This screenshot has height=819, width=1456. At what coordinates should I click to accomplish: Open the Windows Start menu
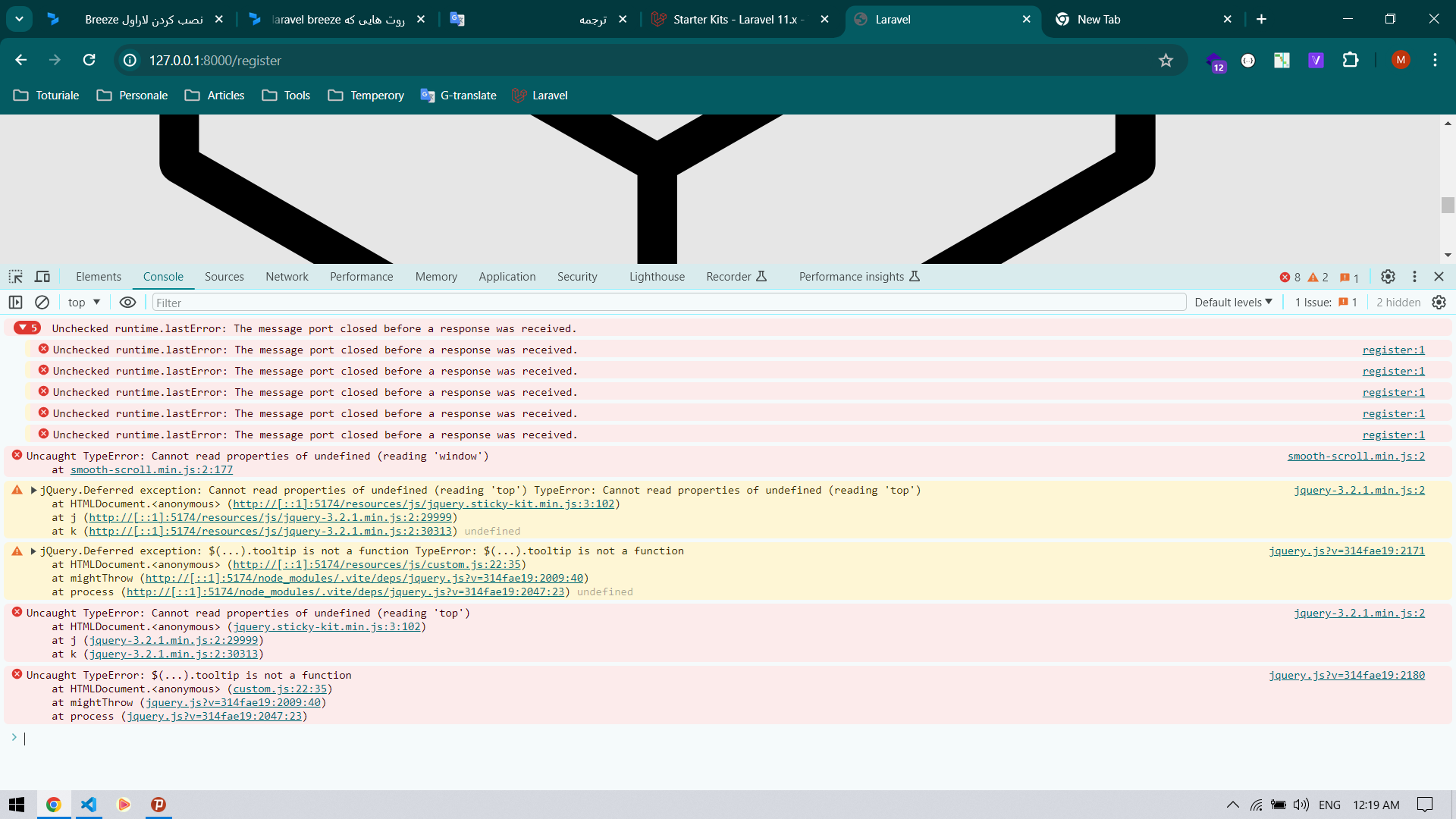[x=17, y=805]
